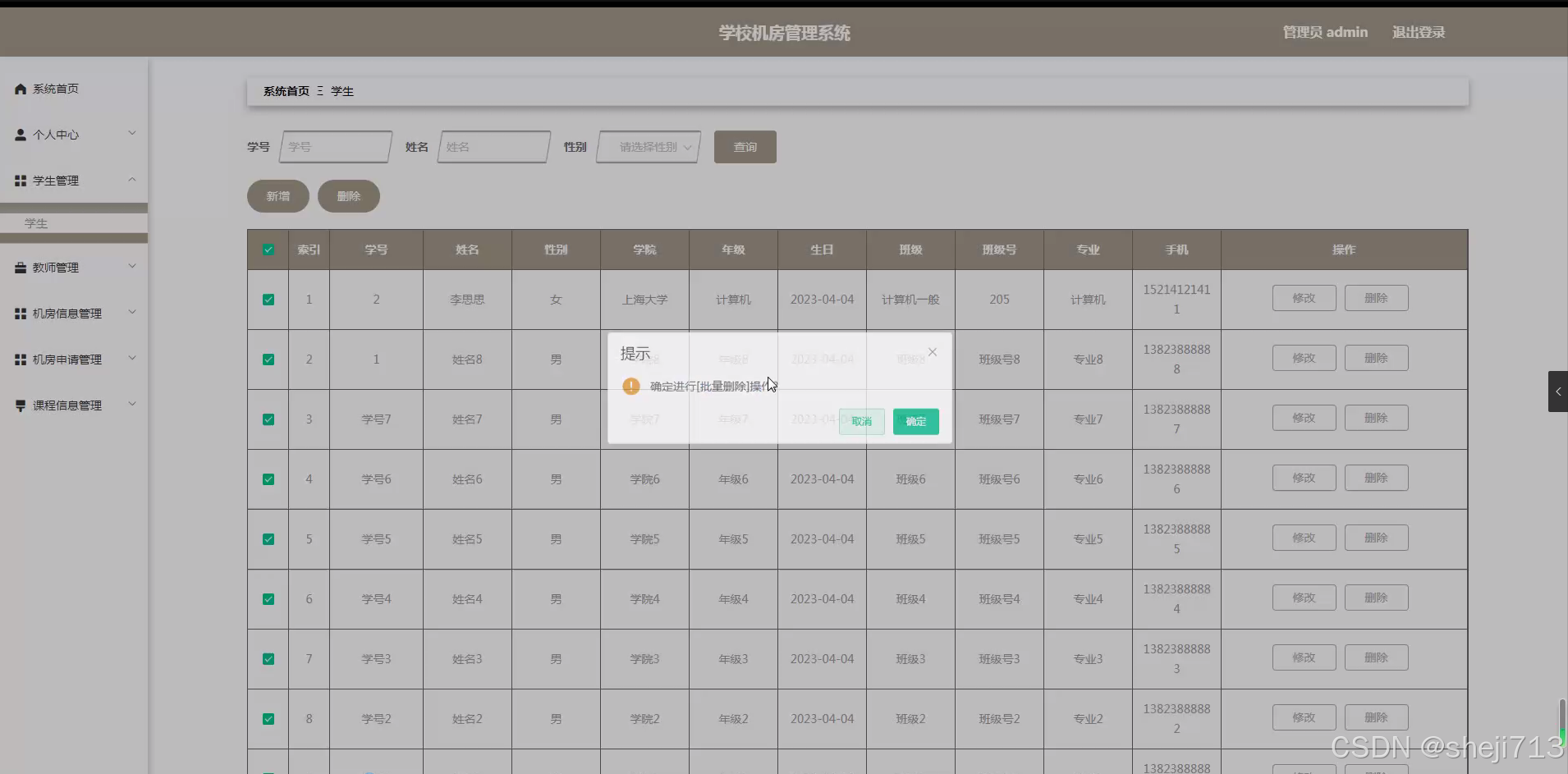Uncheck the checkbox on the 学号6 row
Image resolution: width=1568 pixels, height=774 pixels.
268,479
